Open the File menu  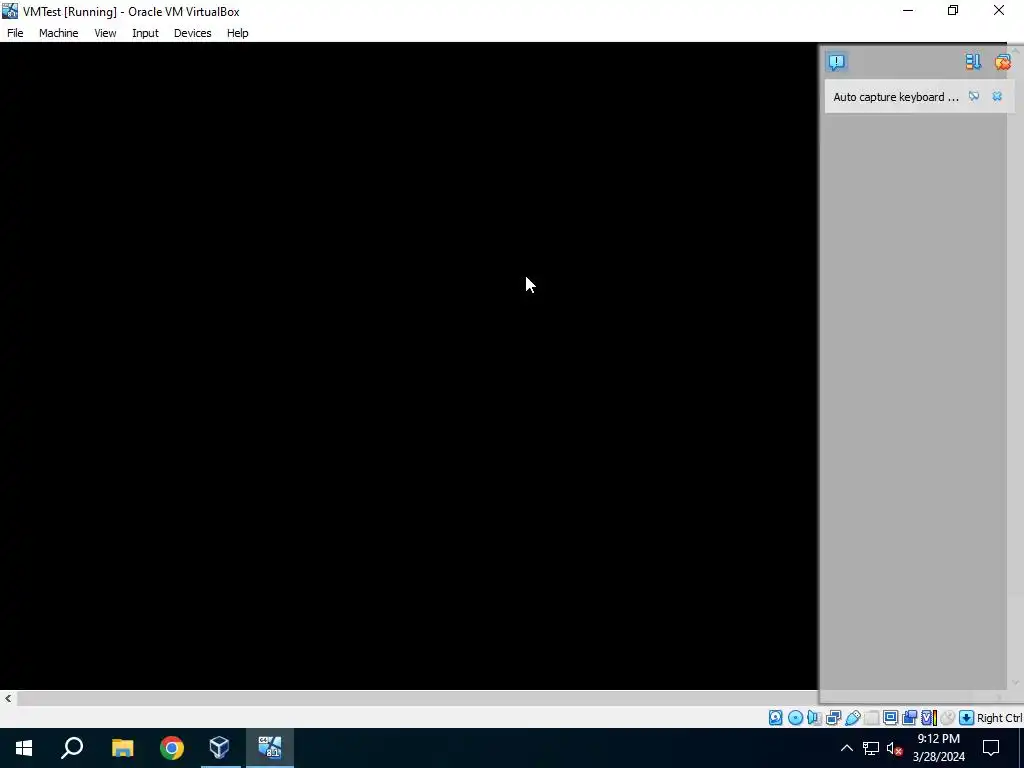coord(15,33)
